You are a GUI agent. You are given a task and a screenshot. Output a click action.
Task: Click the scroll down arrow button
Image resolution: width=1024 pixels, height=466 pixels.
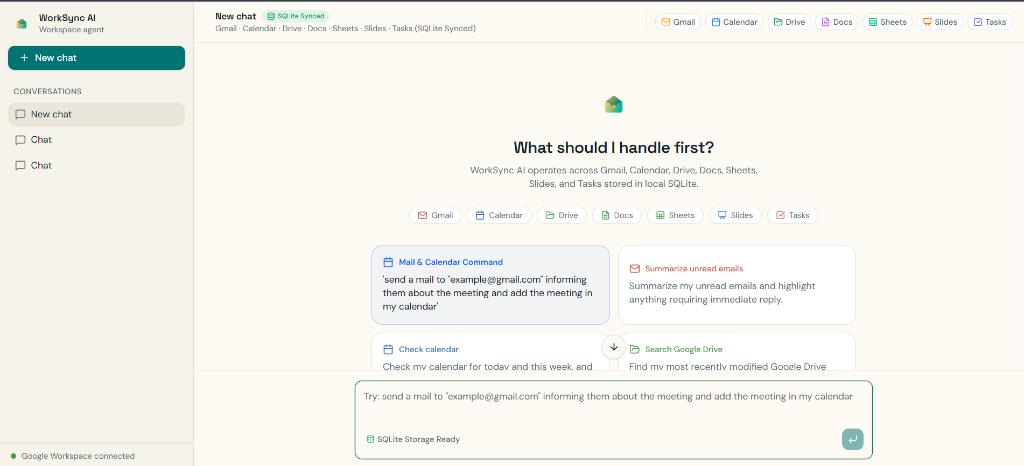pyautogui.click(x=614, y=347)
